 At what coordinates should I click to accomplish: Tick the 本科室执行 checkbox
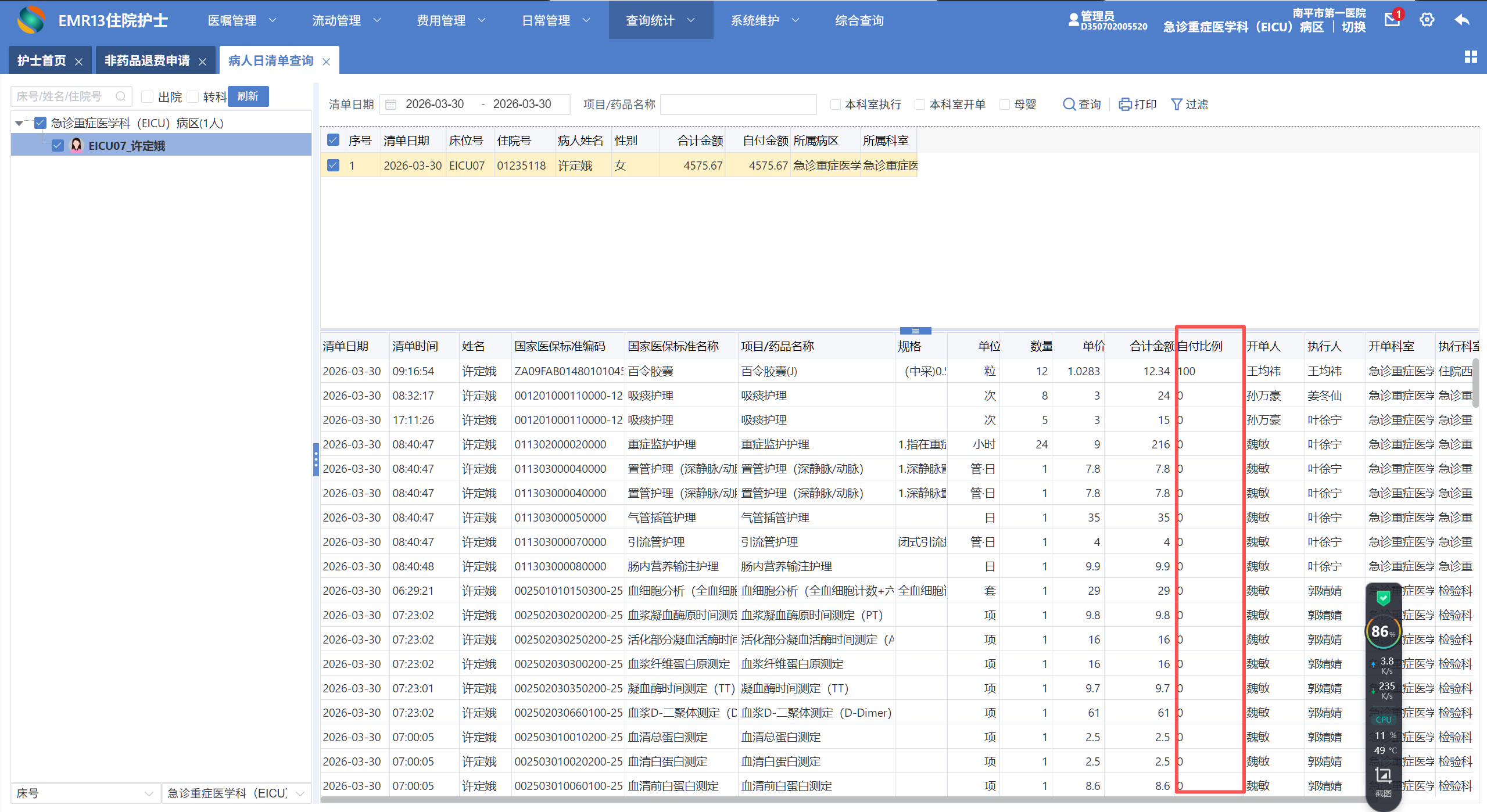836,105
